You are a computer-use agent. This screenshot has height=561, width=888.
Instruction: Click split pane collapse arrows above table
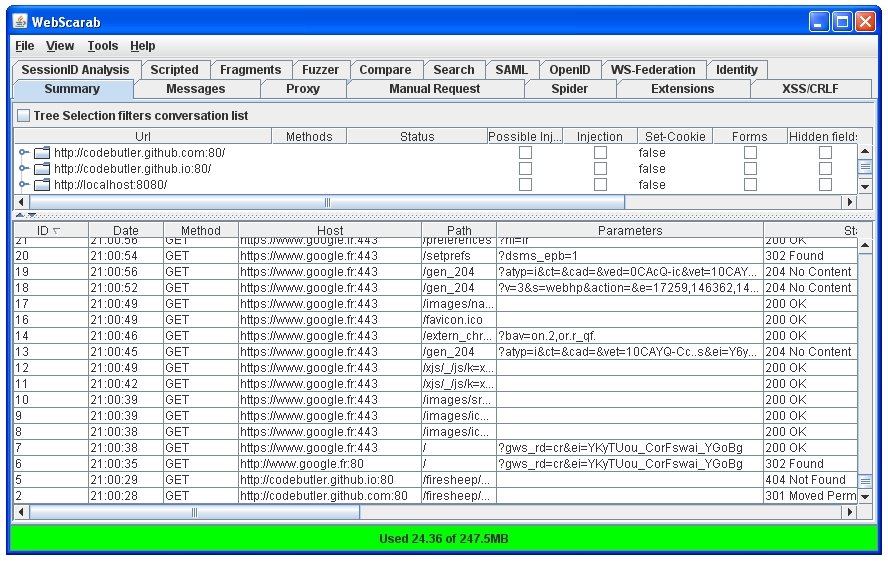pos(26,215)
